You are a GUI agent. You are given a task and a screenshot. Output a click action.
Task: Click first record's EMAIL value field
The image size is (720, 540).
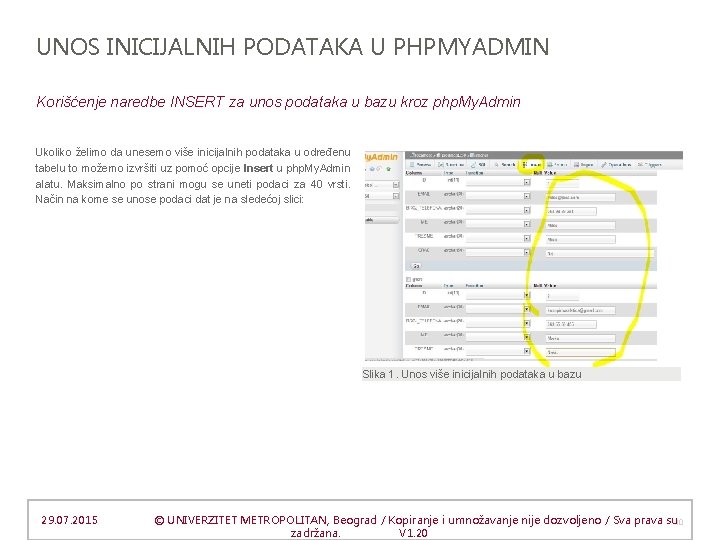tap(580, 197)
